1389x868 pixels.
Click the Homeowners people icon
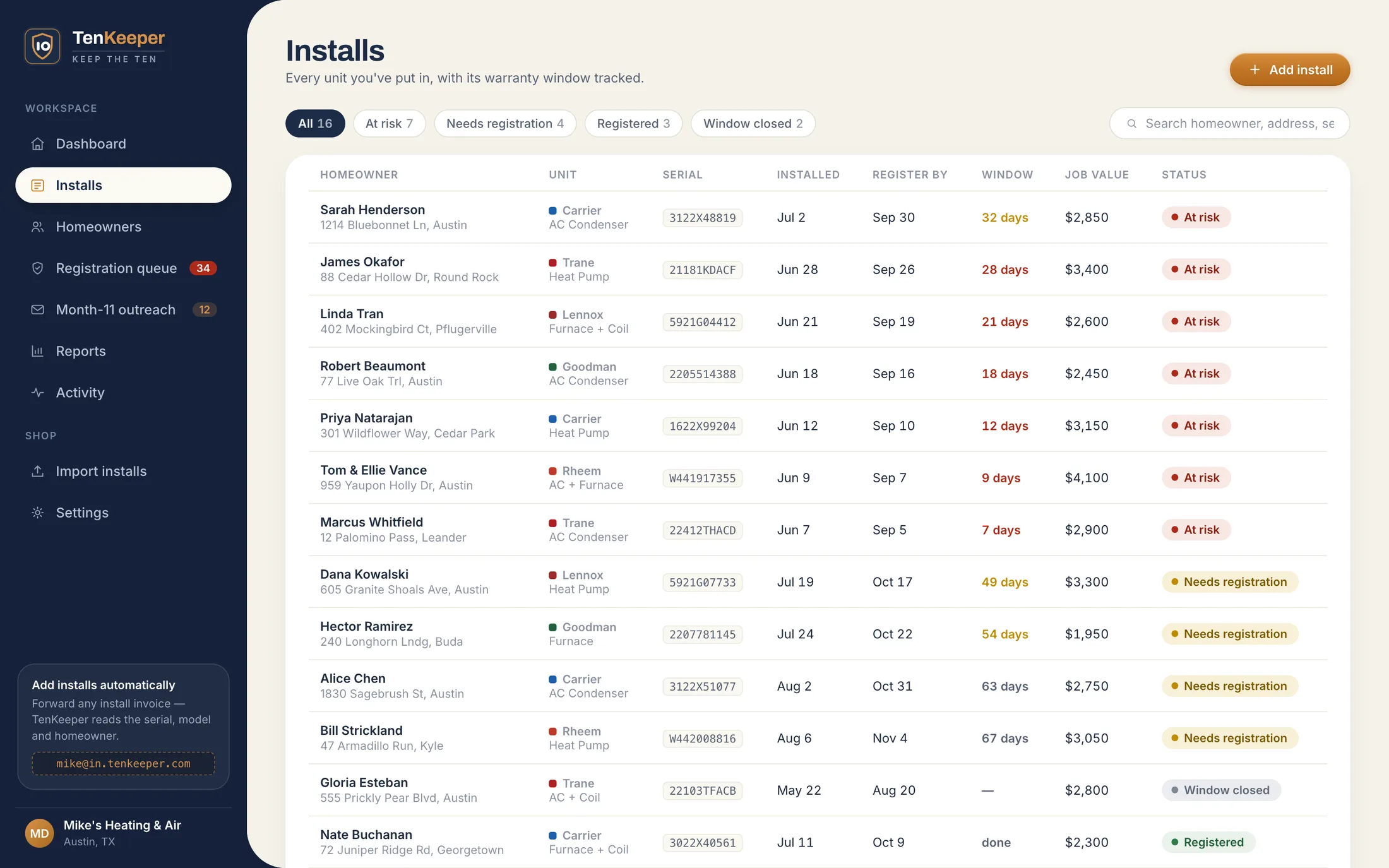point(38,227)
